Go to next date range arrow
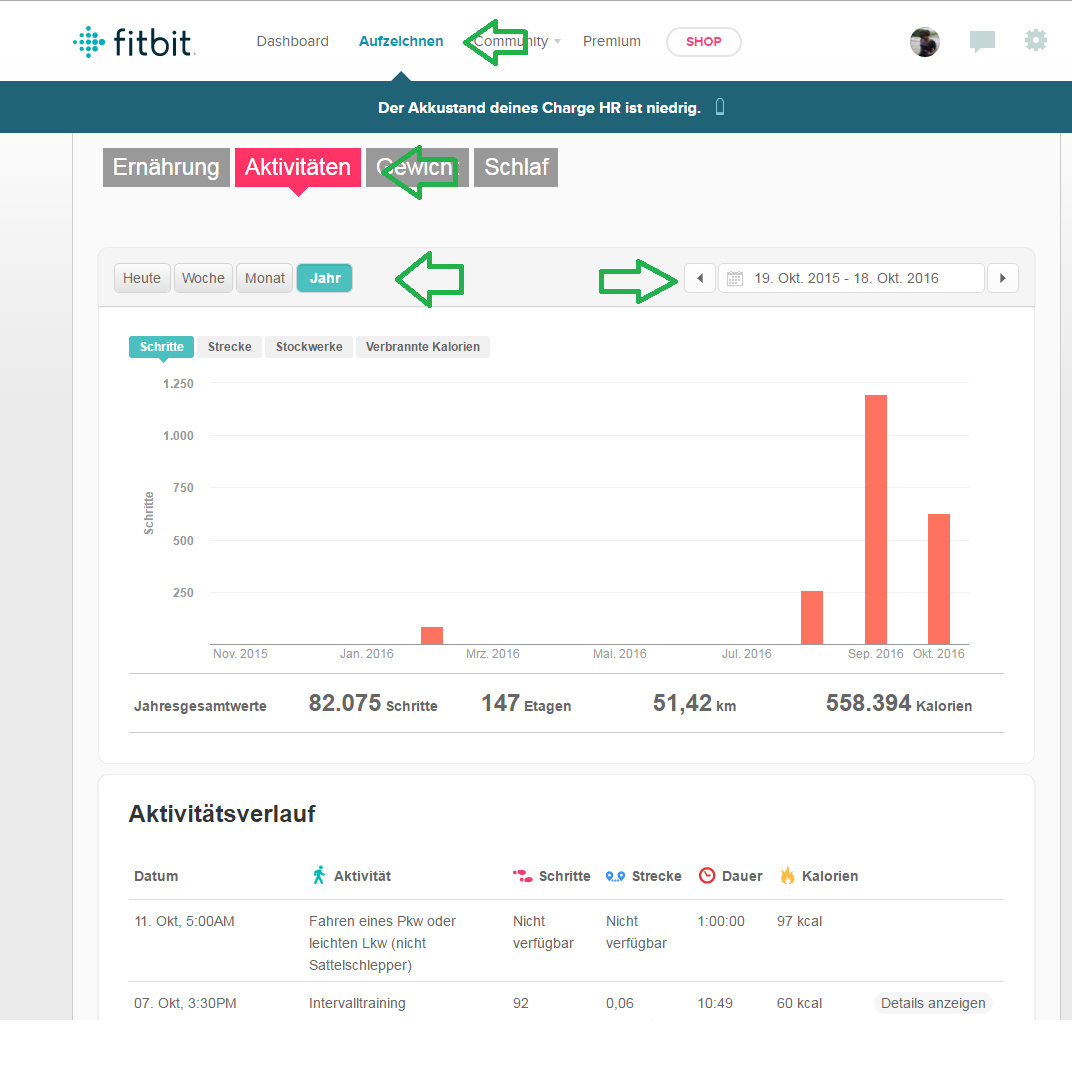The width and height of the screenshot is (1072, 1080). pyautogui.click(x=1002, y=278)
